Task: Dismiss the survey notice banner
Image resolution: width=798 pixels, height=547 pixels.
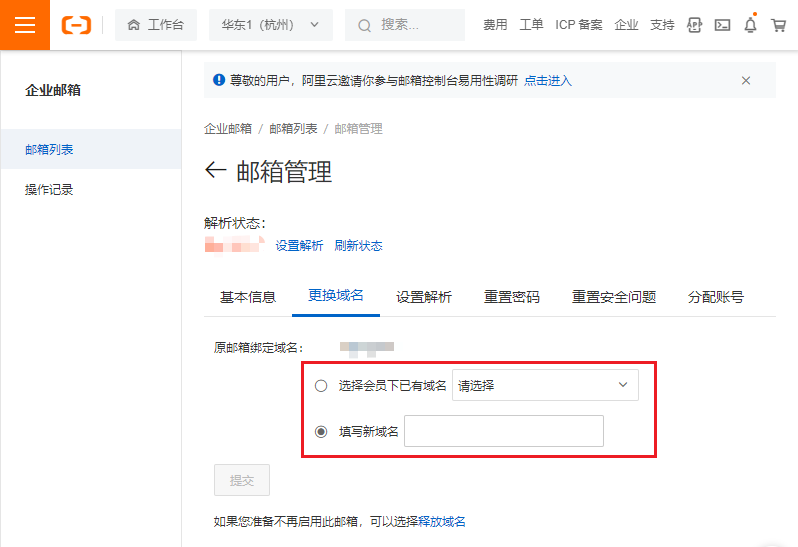Action: click(745, 81)
